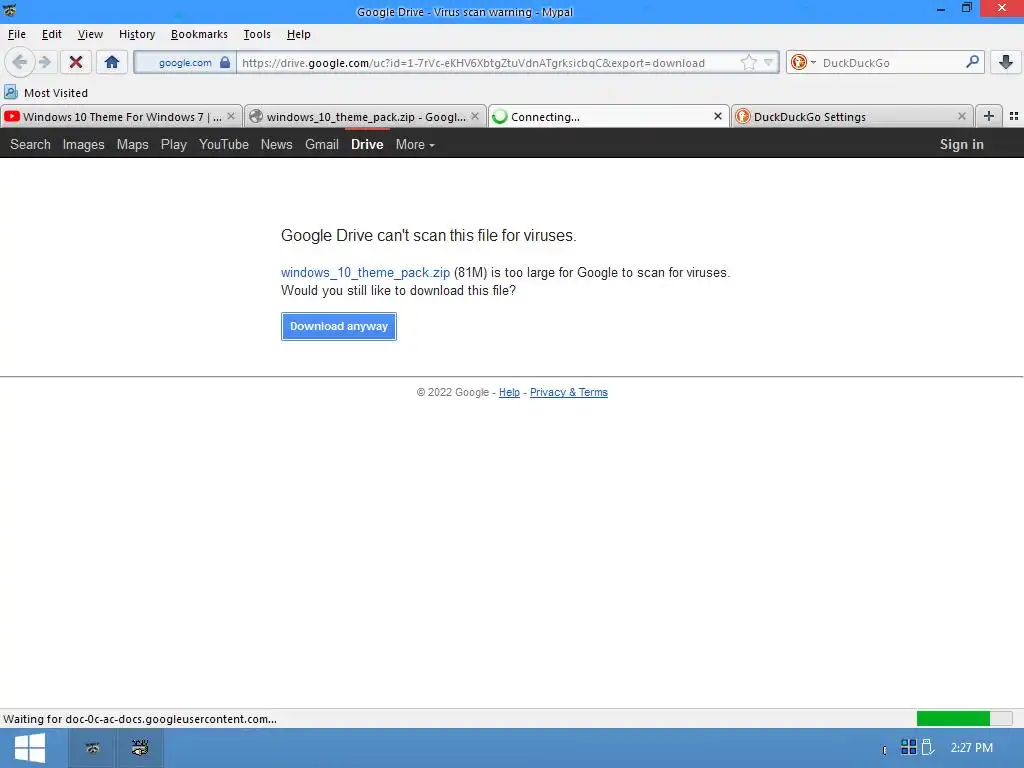1024x768 pixels.
Task: Click the tray icon showing blue squares
Action: (908, 746)
